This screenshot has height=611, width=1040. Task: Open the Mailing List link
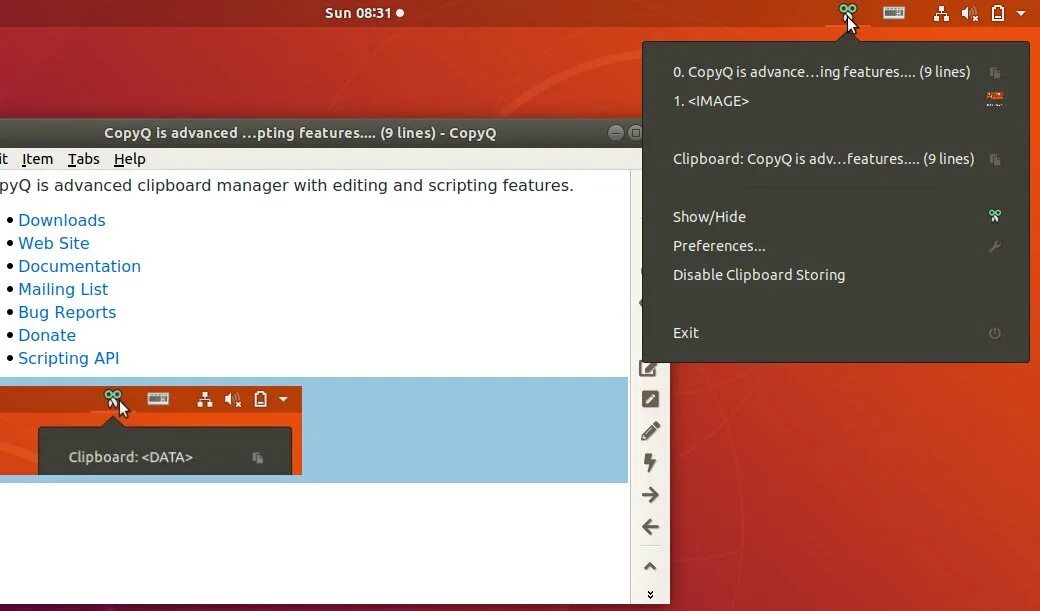63,289
